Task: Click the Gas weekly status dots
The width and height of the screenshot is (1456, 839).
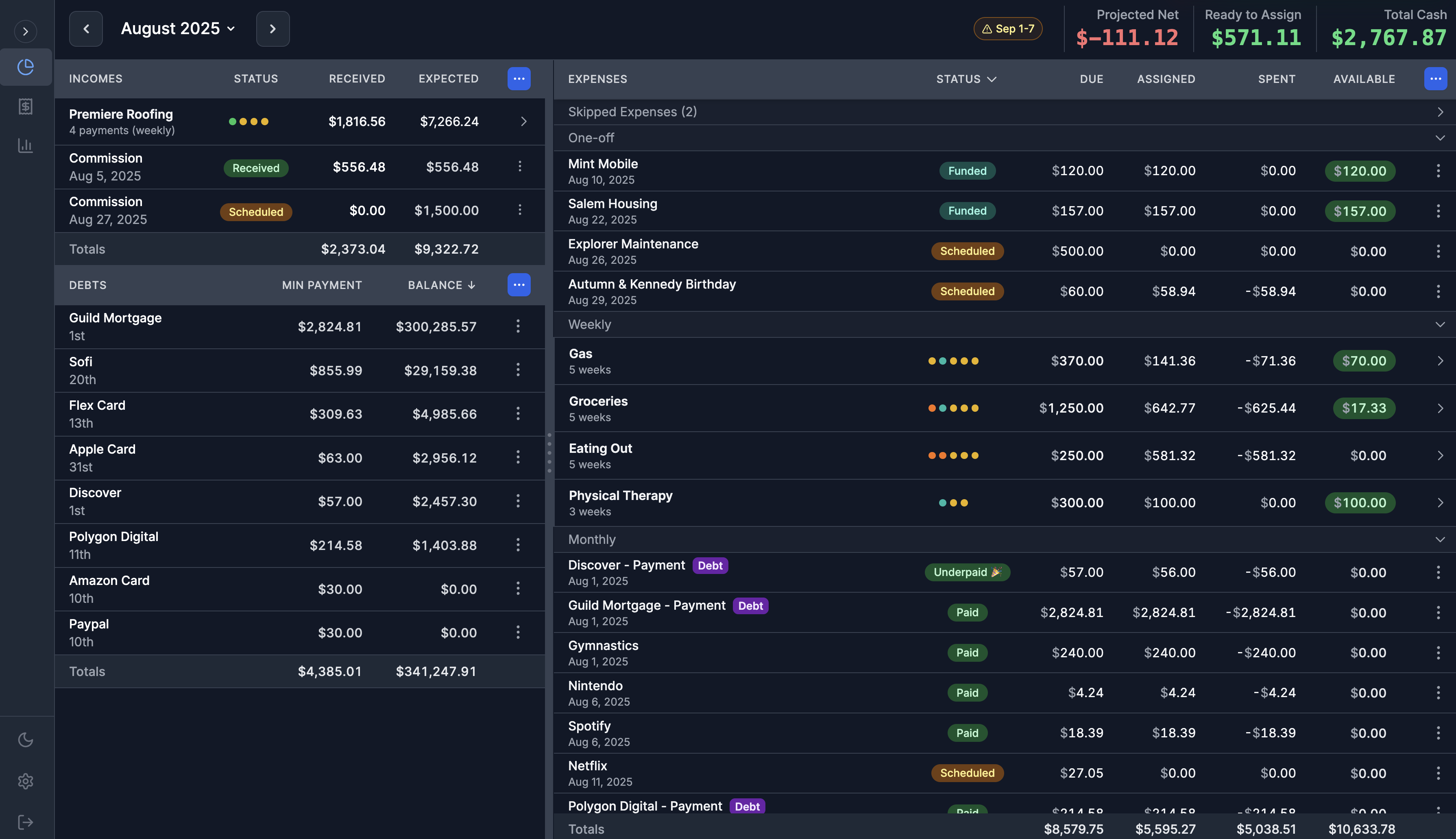Action: click(x=953, y=361)
